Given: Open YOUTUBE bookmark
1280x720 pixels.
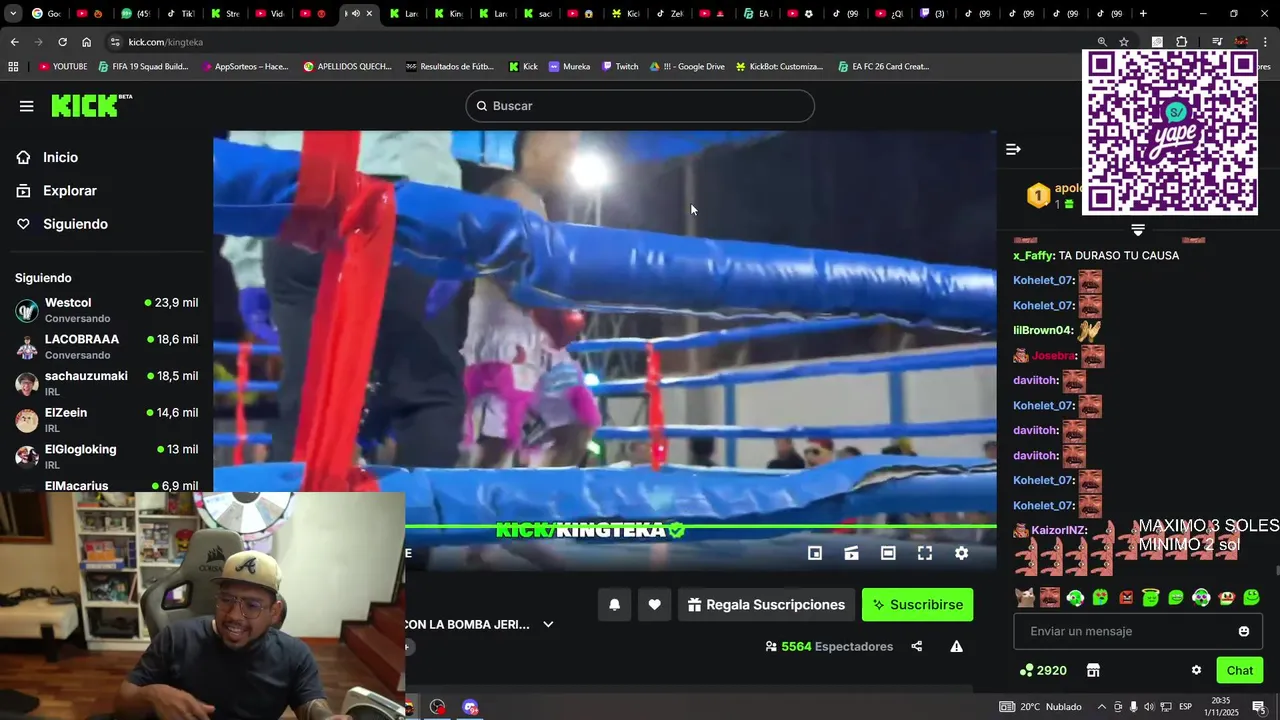Looking at the screenshot, I should pos(63,67).
